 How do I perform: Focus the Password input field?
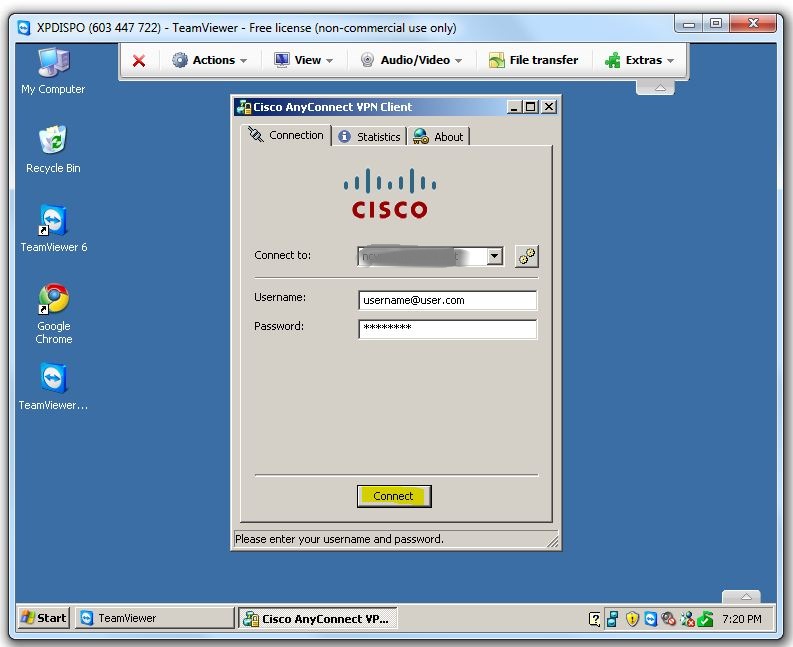point(447,329)
